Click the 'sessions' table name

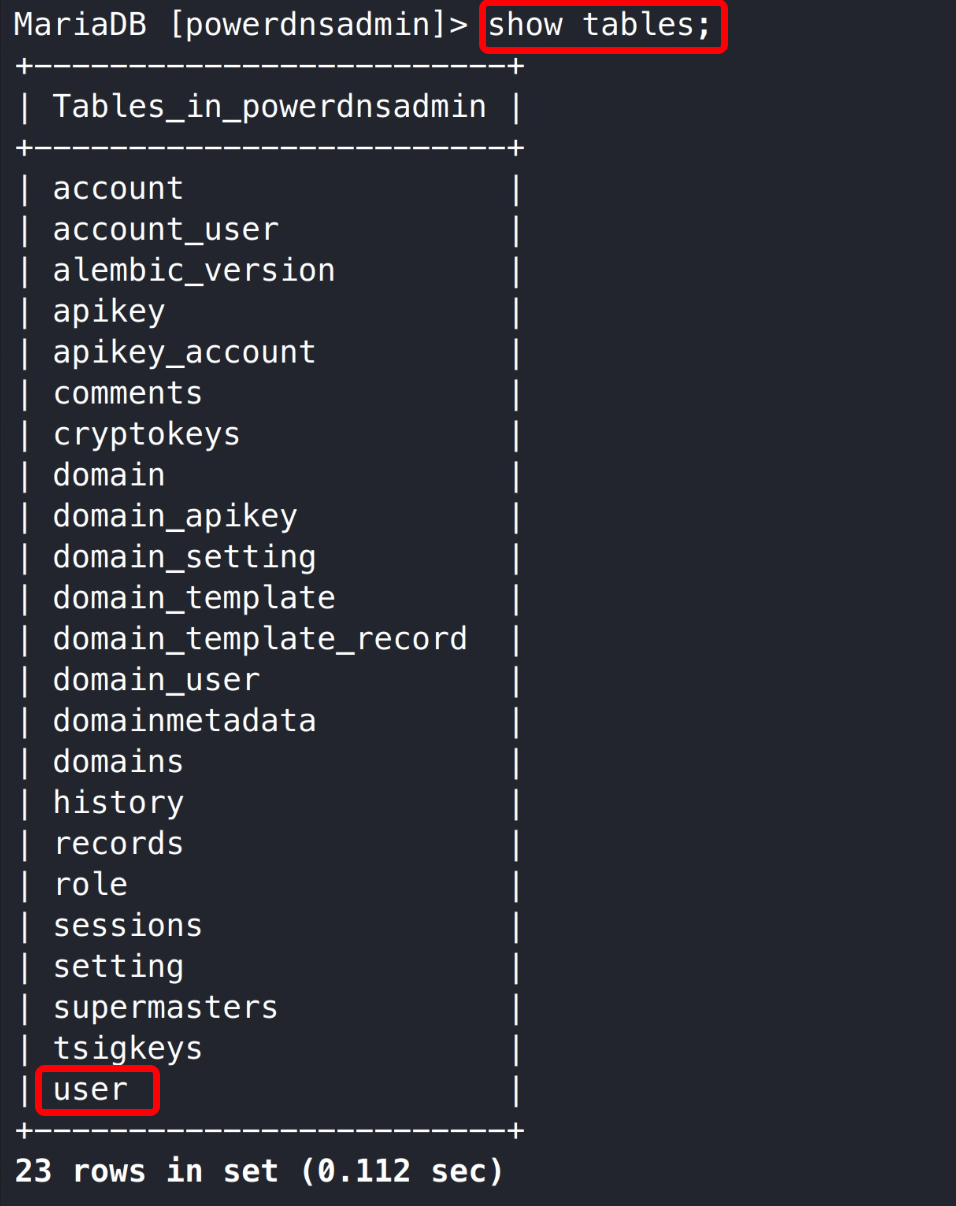[127, 925]
